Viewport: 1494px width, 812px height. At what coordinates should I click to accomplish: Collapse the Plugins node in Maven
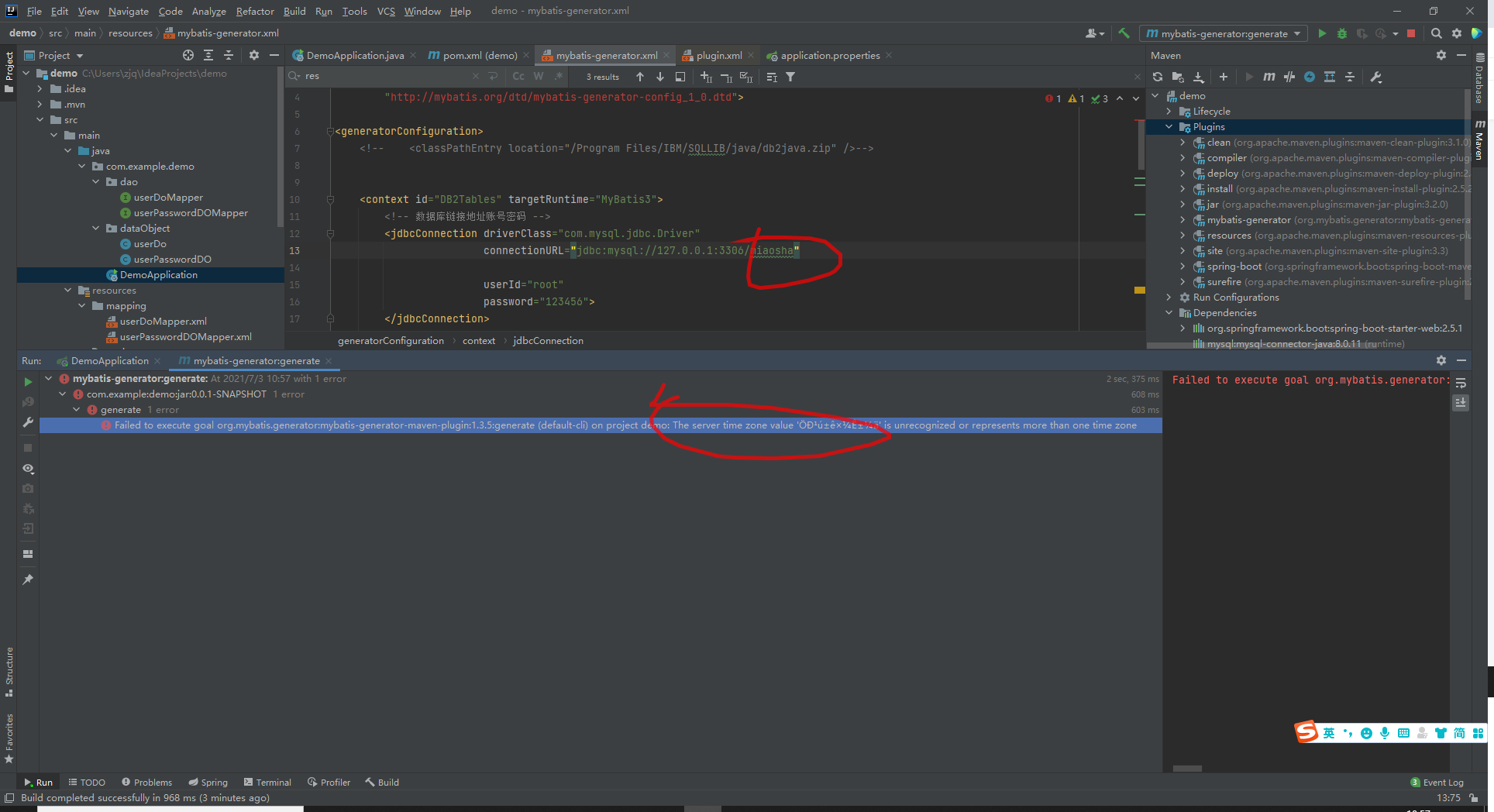(x=1169, y=127)
